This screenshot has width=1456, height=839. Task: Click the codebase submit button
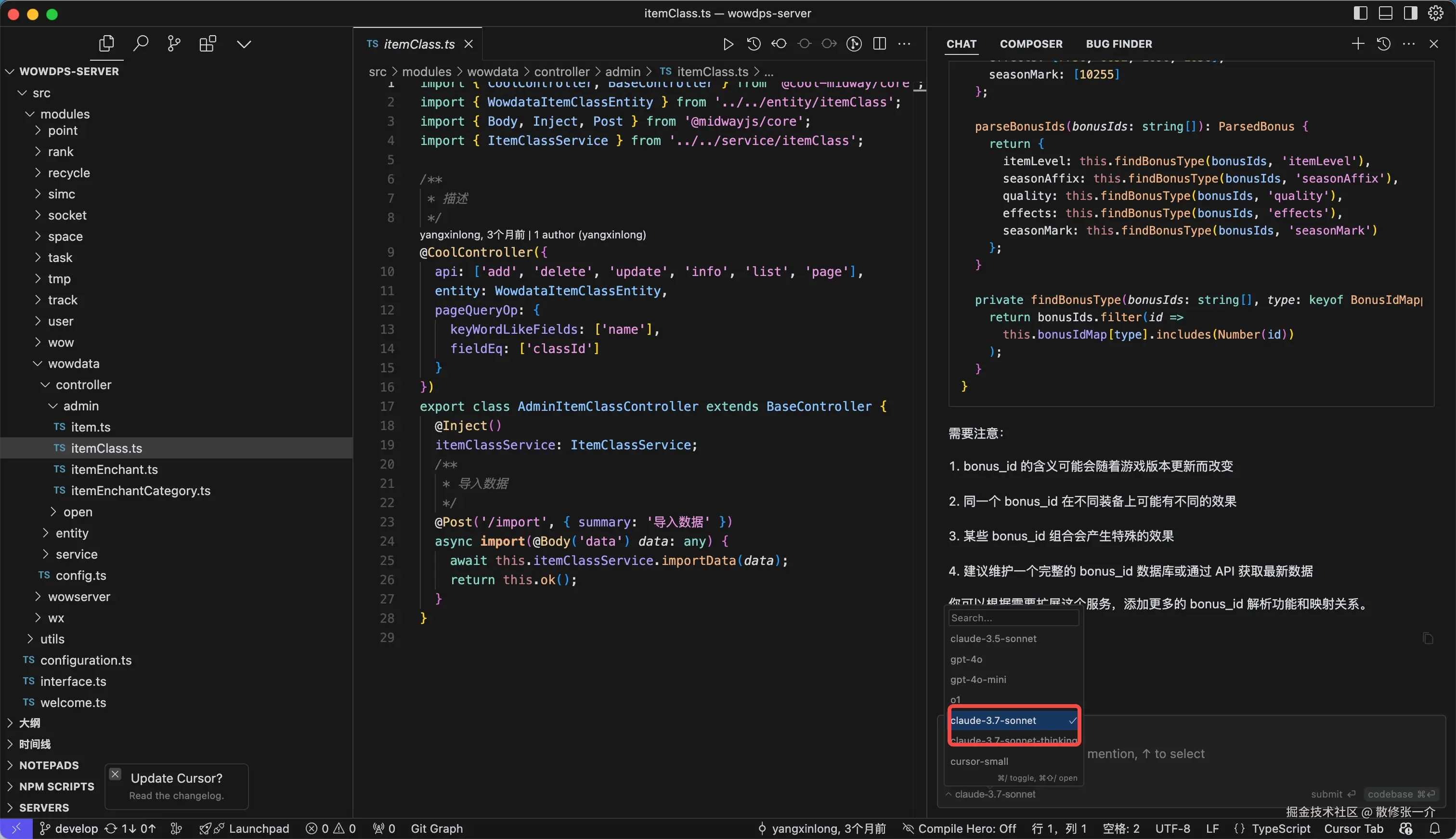[1401, 794]
